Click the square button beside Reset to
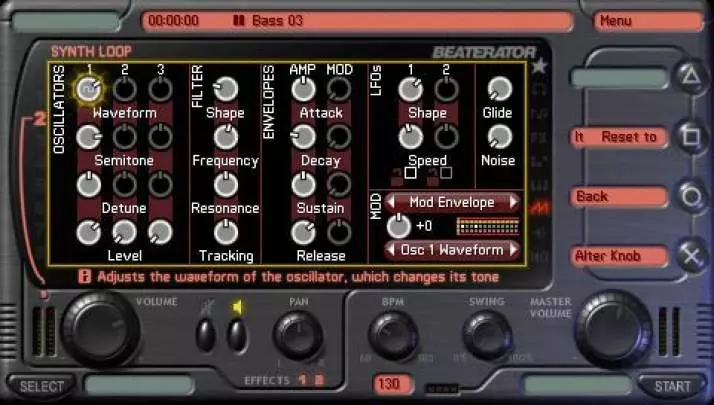 click(691, 136)
